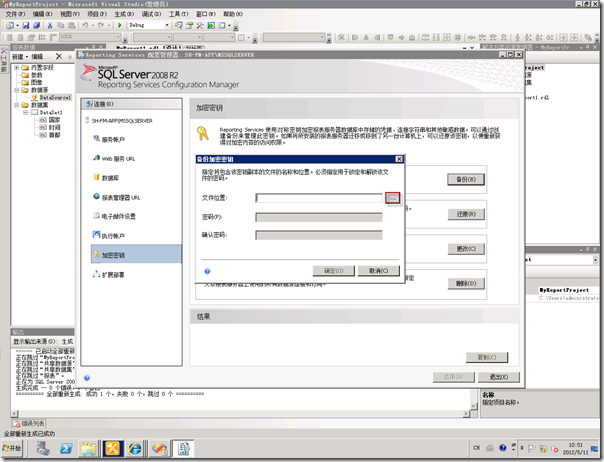Click the 取消 button in backup dialog
The height and width of the screenshot is (462, 604).
coord(379,271)
